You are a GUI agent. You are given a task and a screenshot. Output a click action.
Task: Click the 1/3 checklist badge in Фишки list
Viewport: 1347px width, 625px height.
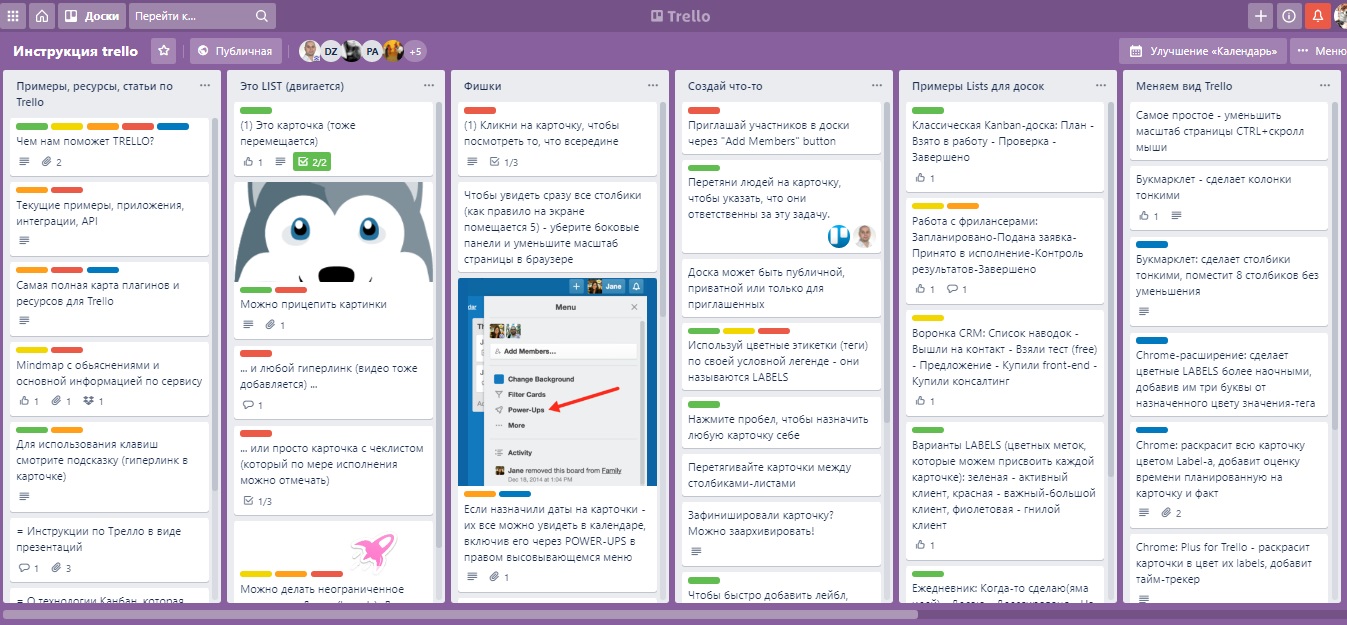tap(503, 162)
